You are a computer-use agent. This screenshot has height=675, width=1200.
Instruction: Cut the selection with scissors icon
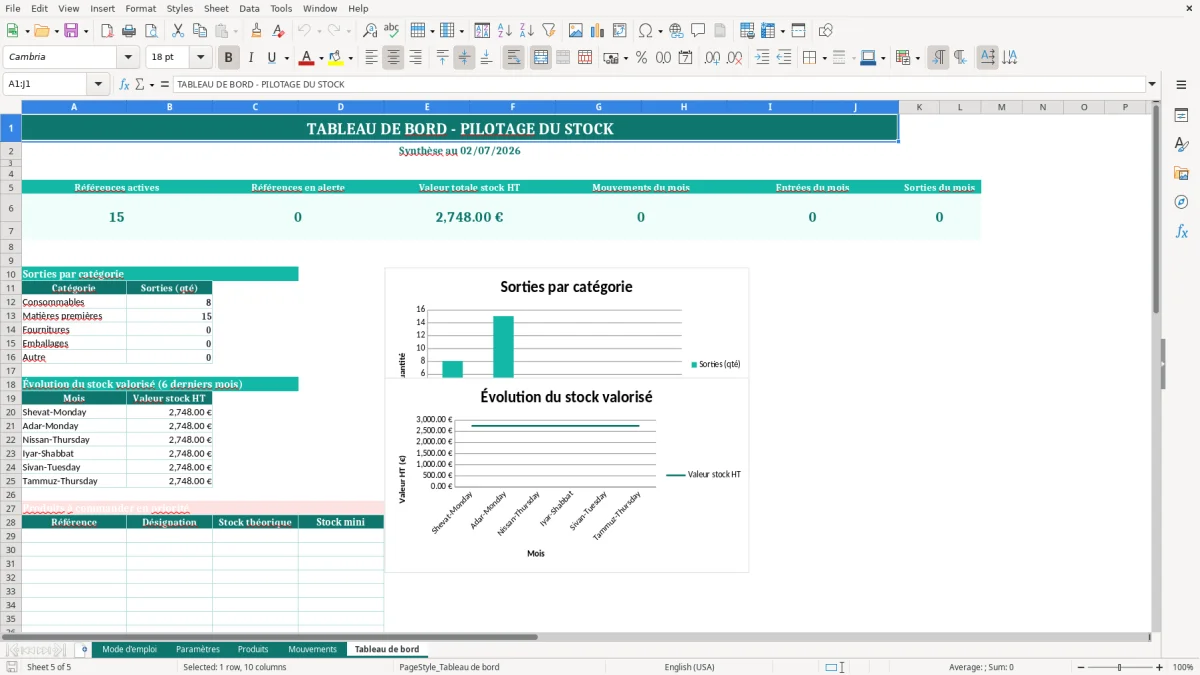click(178, 31)
